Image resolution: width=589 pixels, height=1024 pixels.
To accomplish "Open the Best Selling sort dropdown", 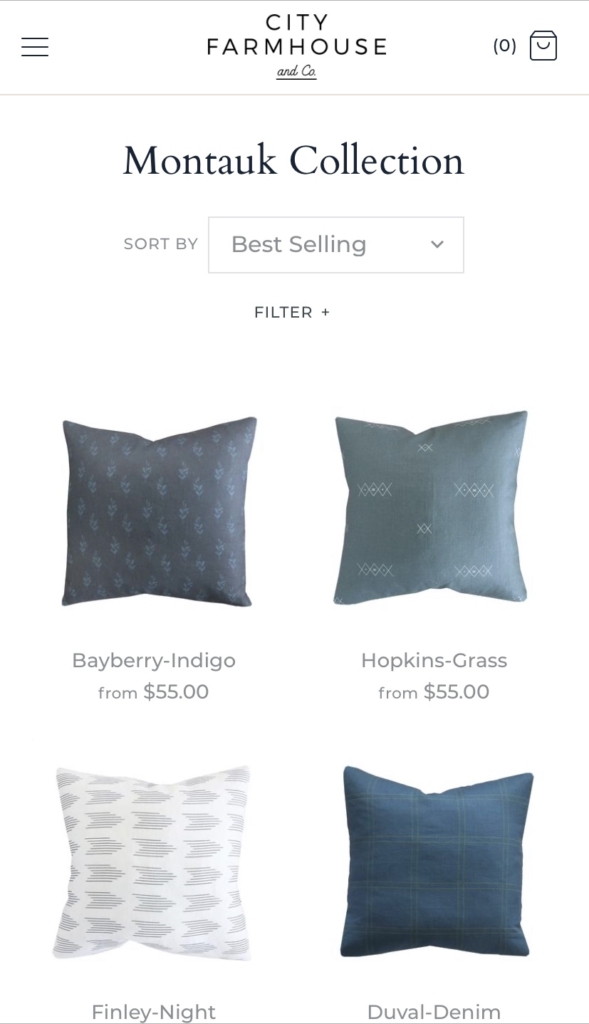I will click(336, 245).
